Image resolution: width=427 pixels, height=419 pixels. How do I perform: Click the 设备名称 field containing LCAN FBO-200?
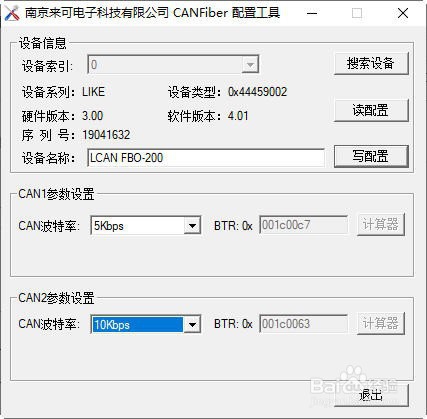click(206, 158)
